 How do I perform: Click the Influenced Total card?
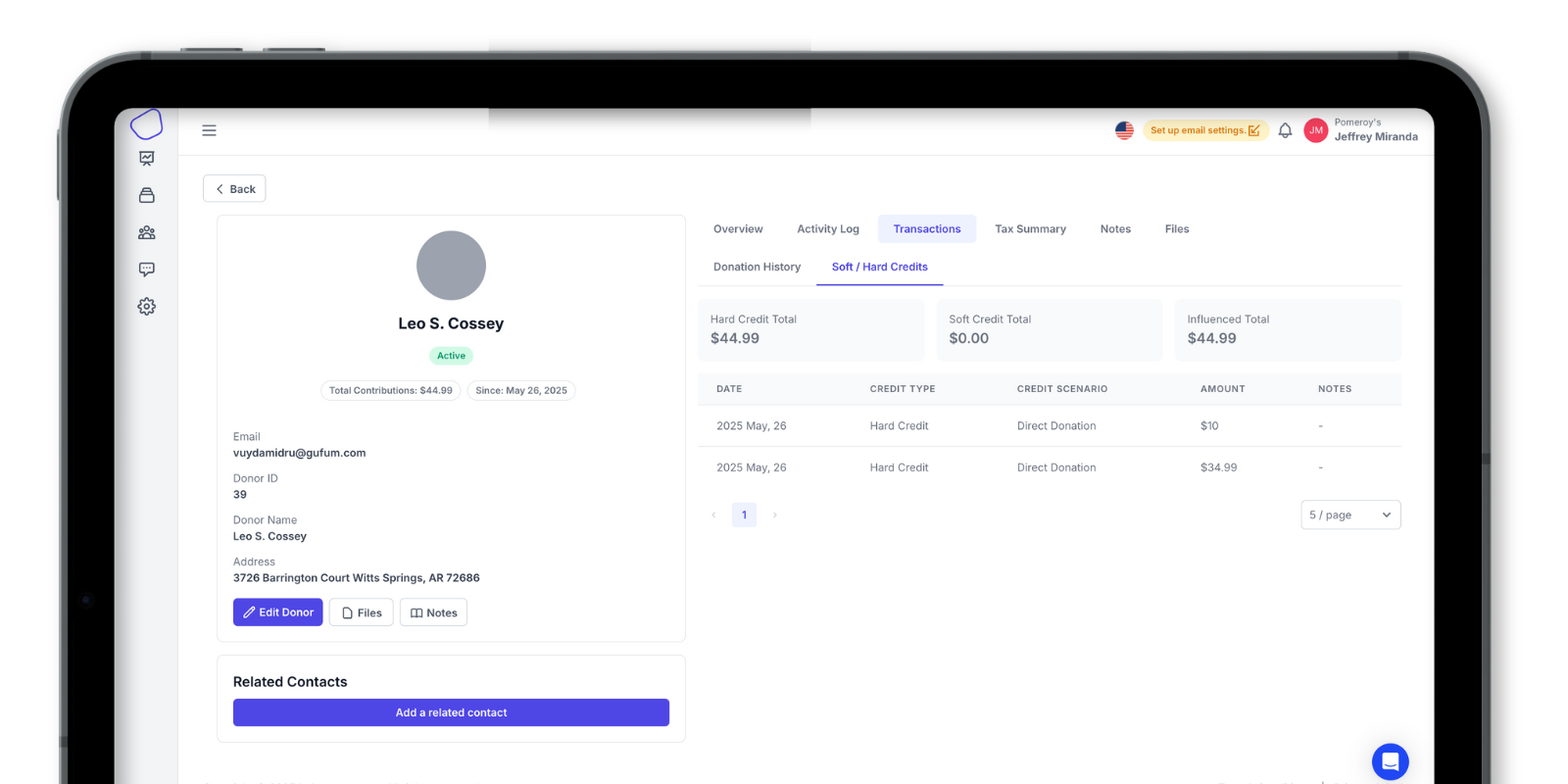(1288, 329)
